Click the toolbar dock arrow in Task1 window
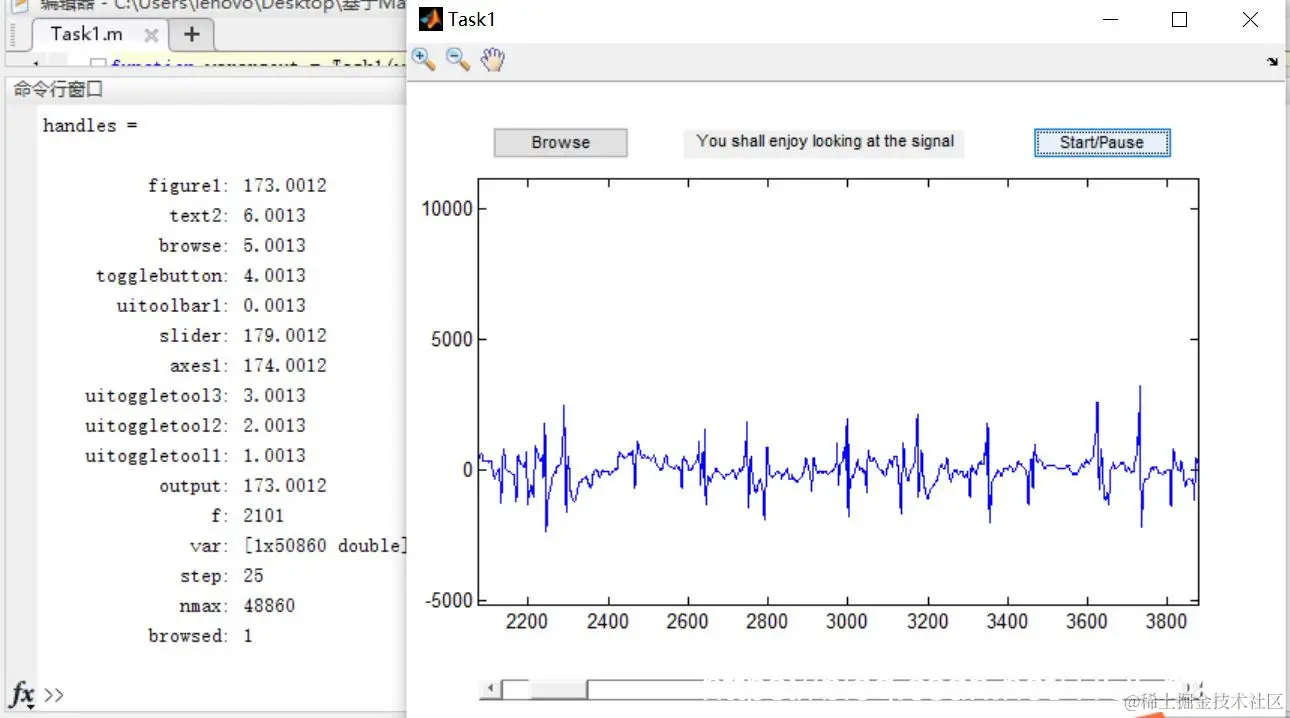The height and width of the screenshot is (718, 1290). (1272, 61)
